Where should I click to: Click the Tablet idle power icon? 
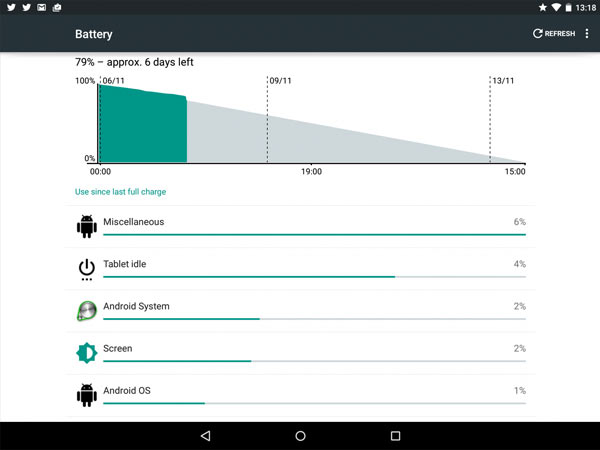pyautogui.click(x=87, y=268)
